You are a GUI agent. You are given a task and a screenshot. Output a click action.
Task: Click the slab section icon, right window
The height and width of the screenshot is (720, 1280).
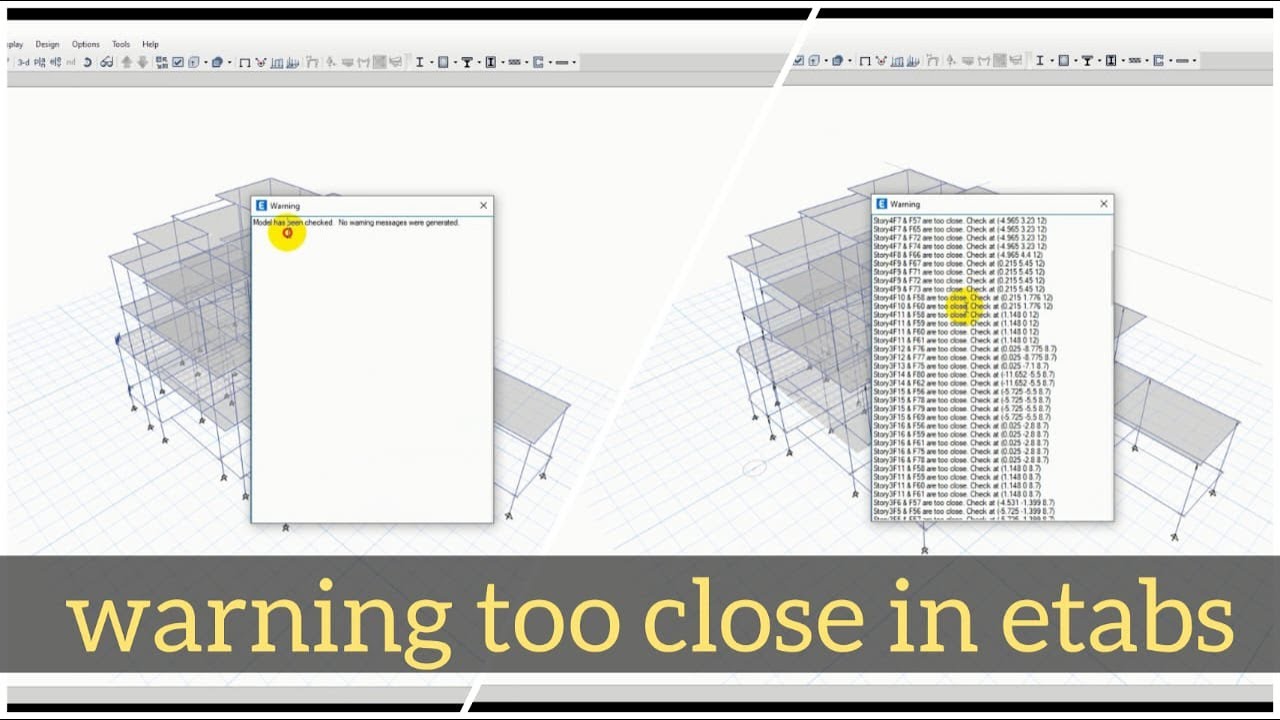pyautogui.click(x=1064, y=61)
